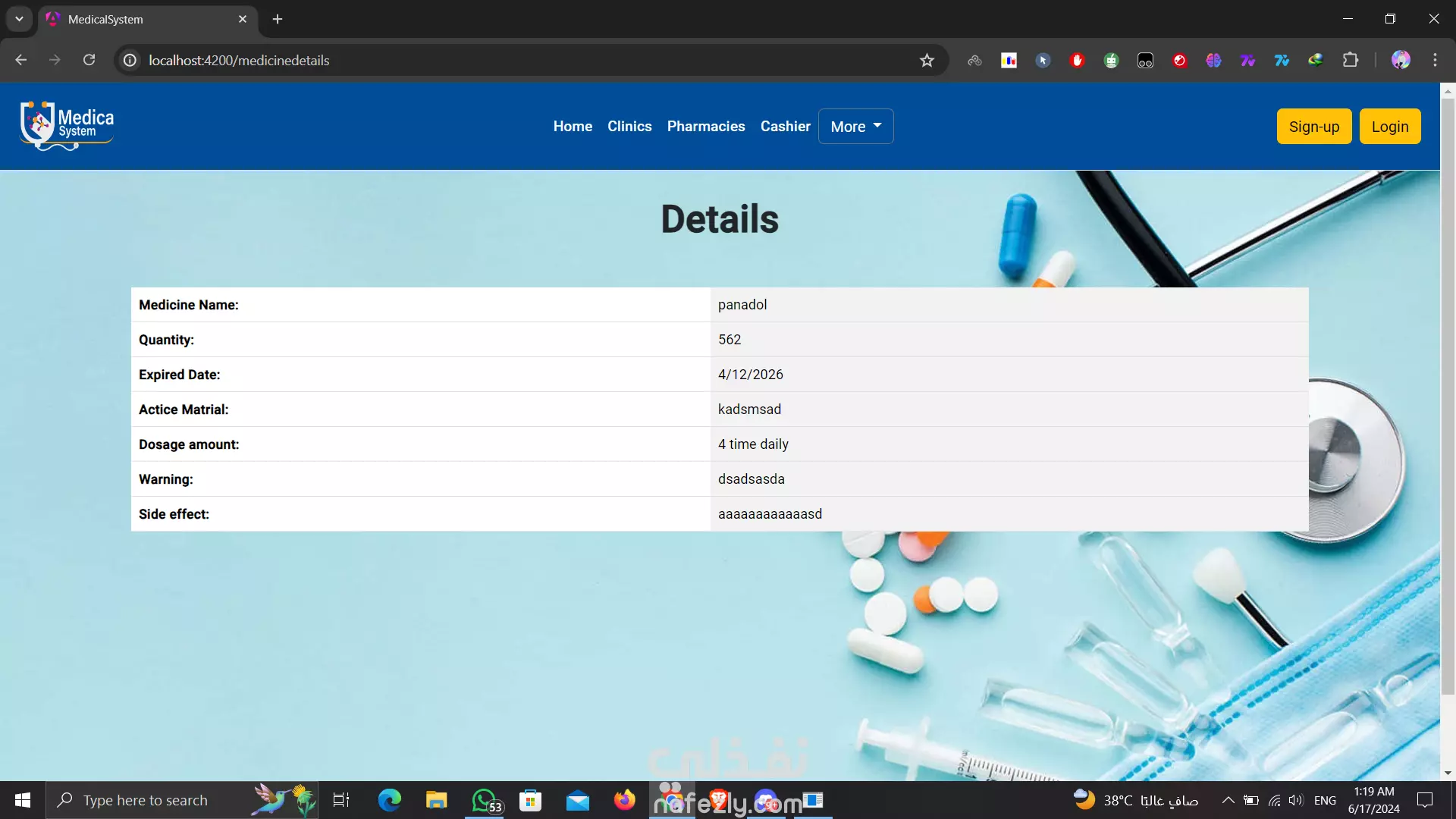Close the MedicalSystem tab
The height and width of the screenshot is (819, 1456).
(x=243, y=19)
